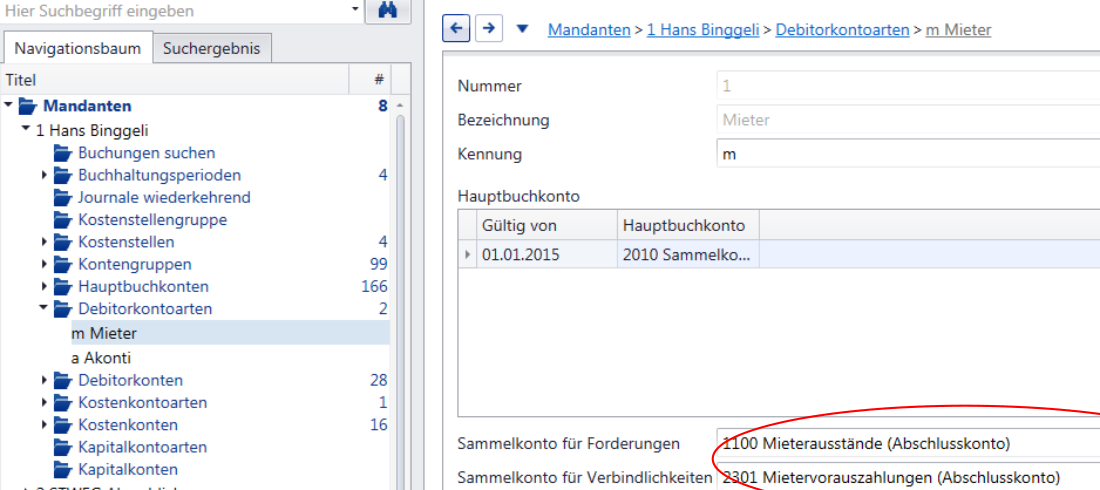This screenshot has height=490, width=1100.
Task: Open Journale wiederkehrend entry
Action: click(x=164, y=197)
